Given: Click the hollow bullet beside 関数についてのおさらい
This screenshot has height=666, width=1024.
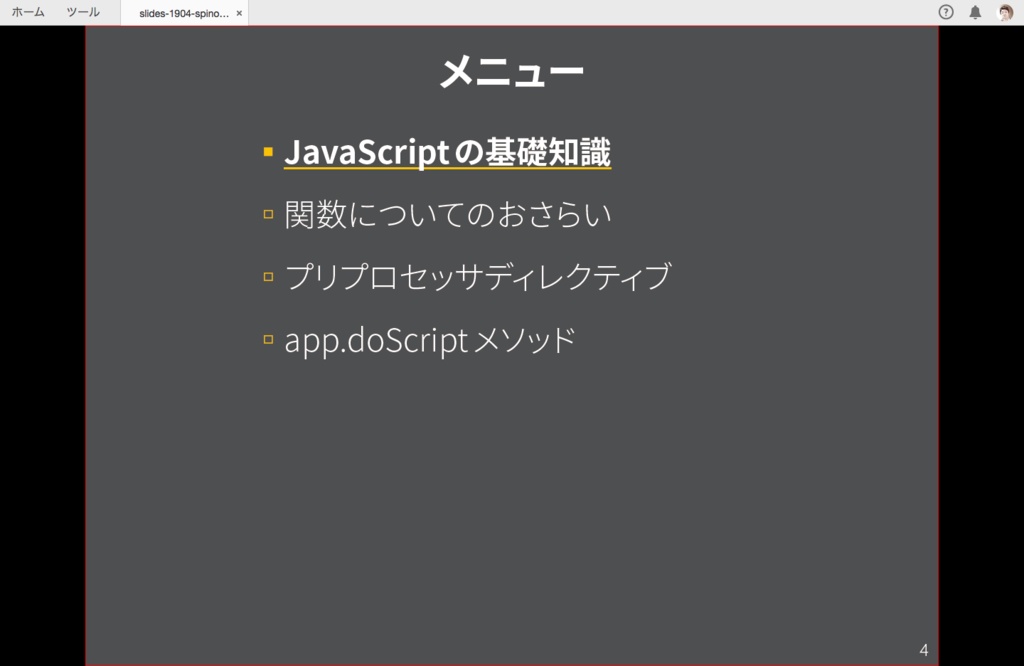Looking at the screenshot, I should pos(266,211).
